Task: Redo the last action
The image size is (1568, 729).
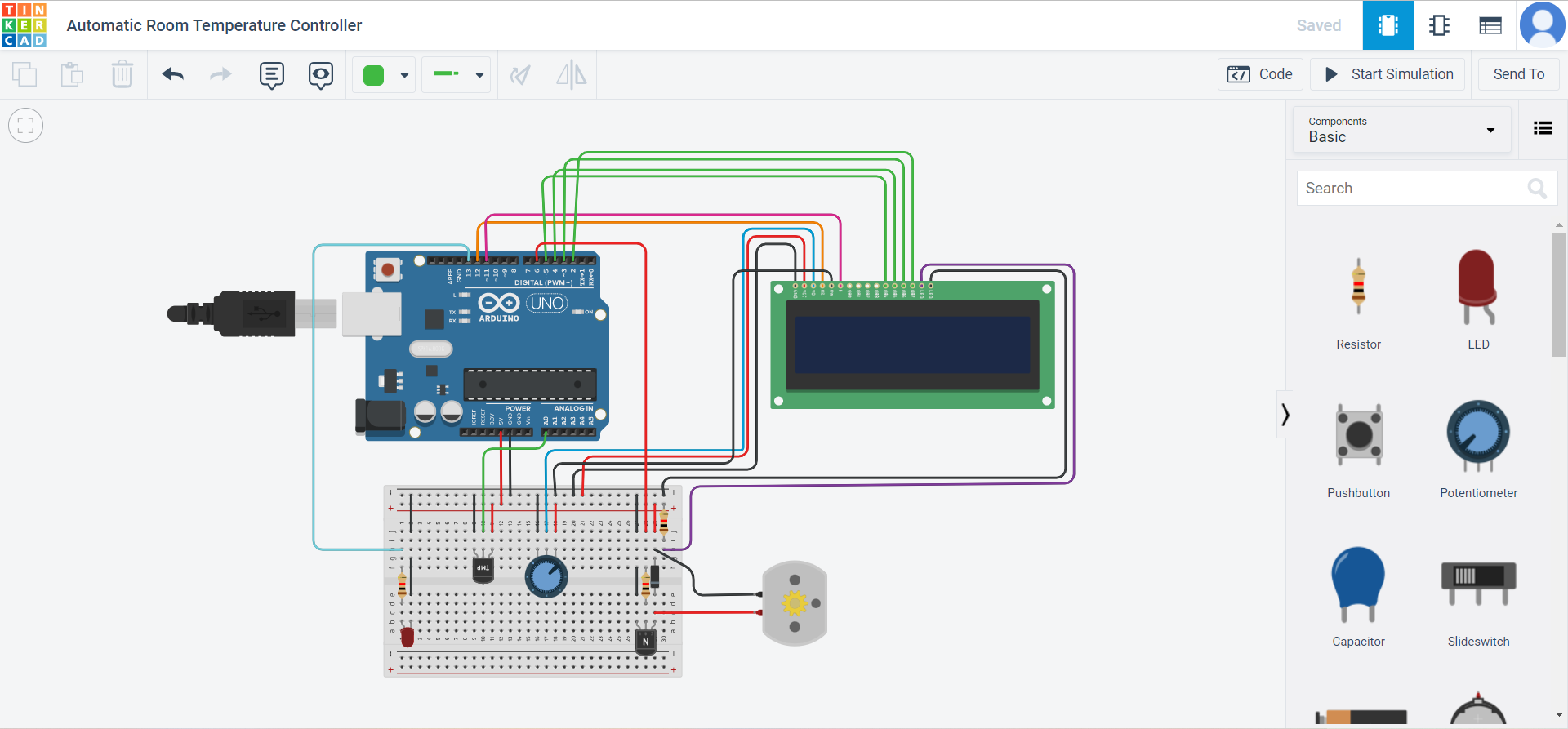Action: click(x=220, y=74)
